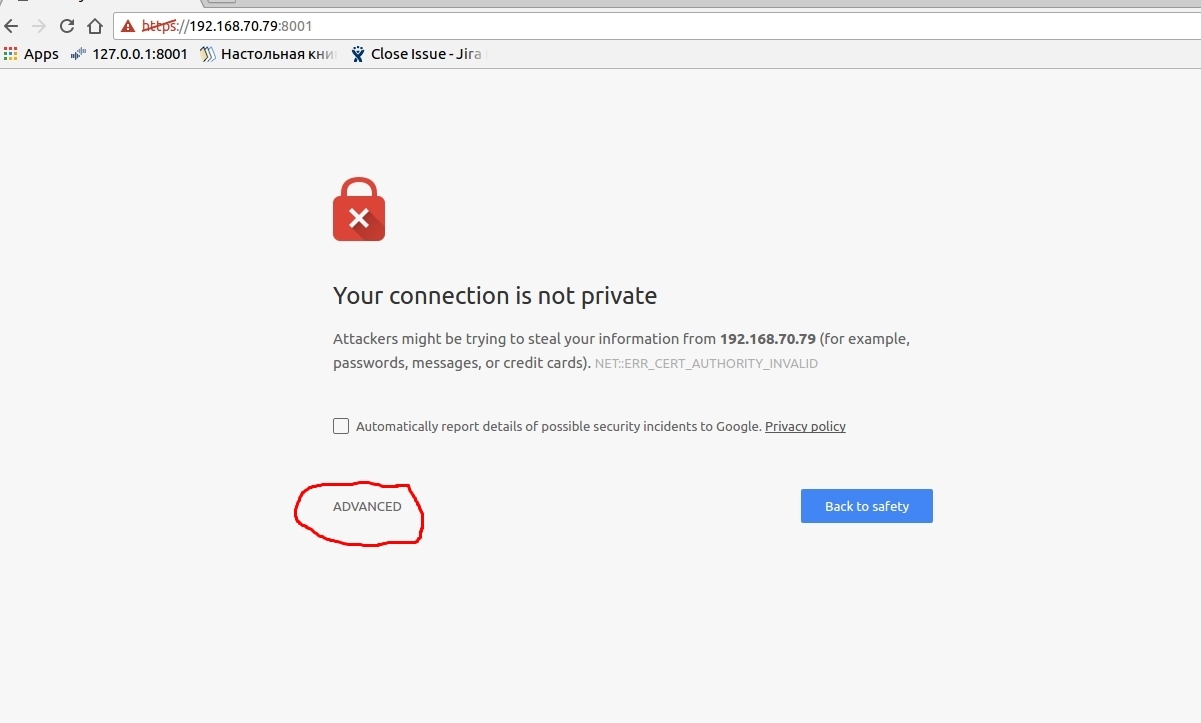Click the bold 192.168.70.79 address in warning
The image size is (1201, 723).
point(767,339)
